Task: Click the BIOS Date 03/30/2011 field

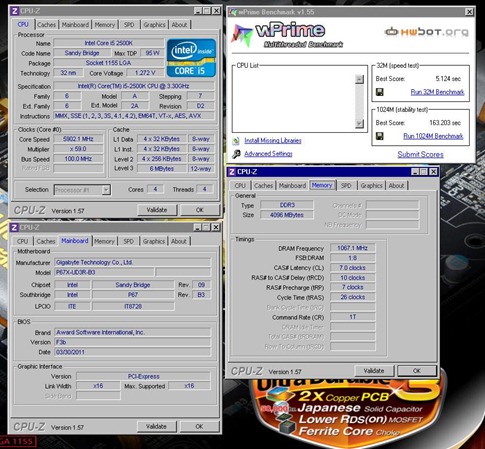Action: [x=132, y=352]
